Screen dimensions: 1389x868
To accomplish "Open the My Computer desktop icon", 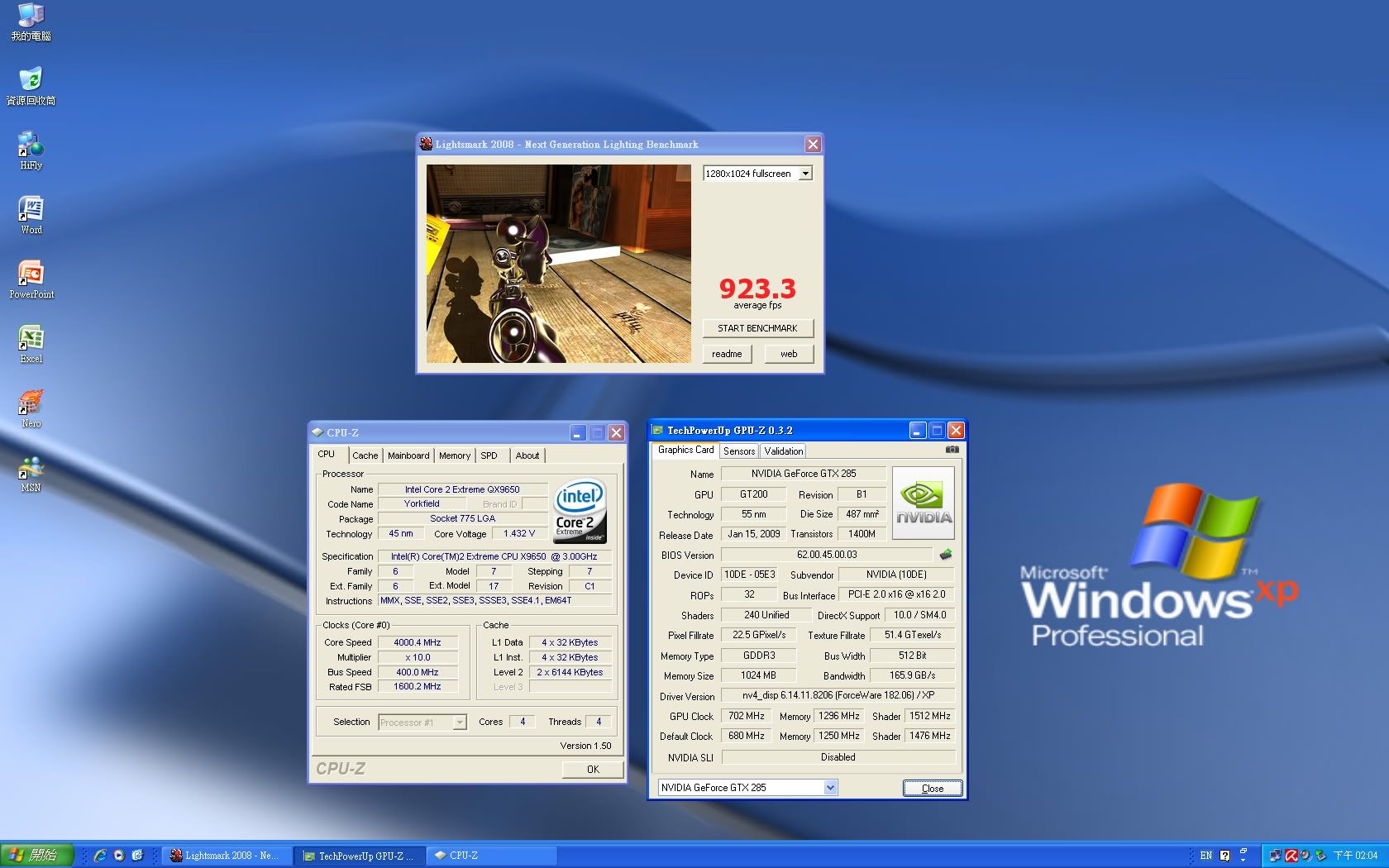I will coord(31,21).
